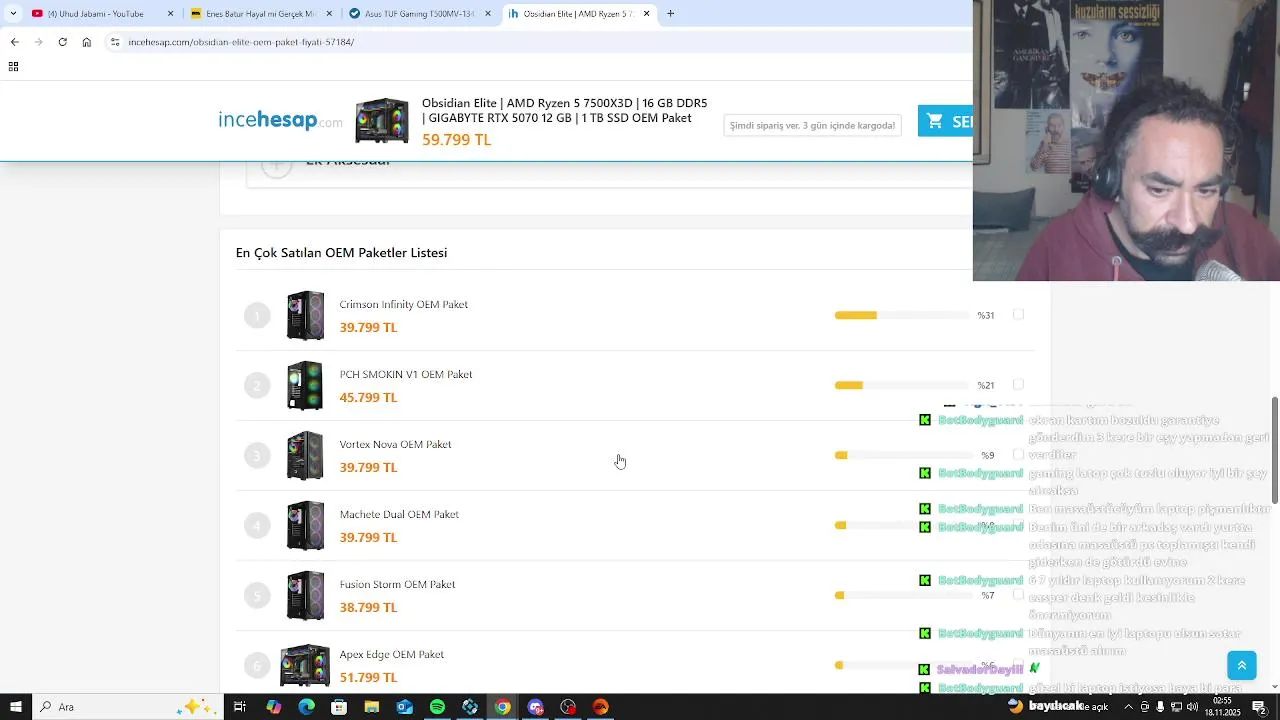Click the 'En Çok Satılan OEM Paketler Listesi' heading
This screenshot has width=1280, height=720.
click(341, 253)
